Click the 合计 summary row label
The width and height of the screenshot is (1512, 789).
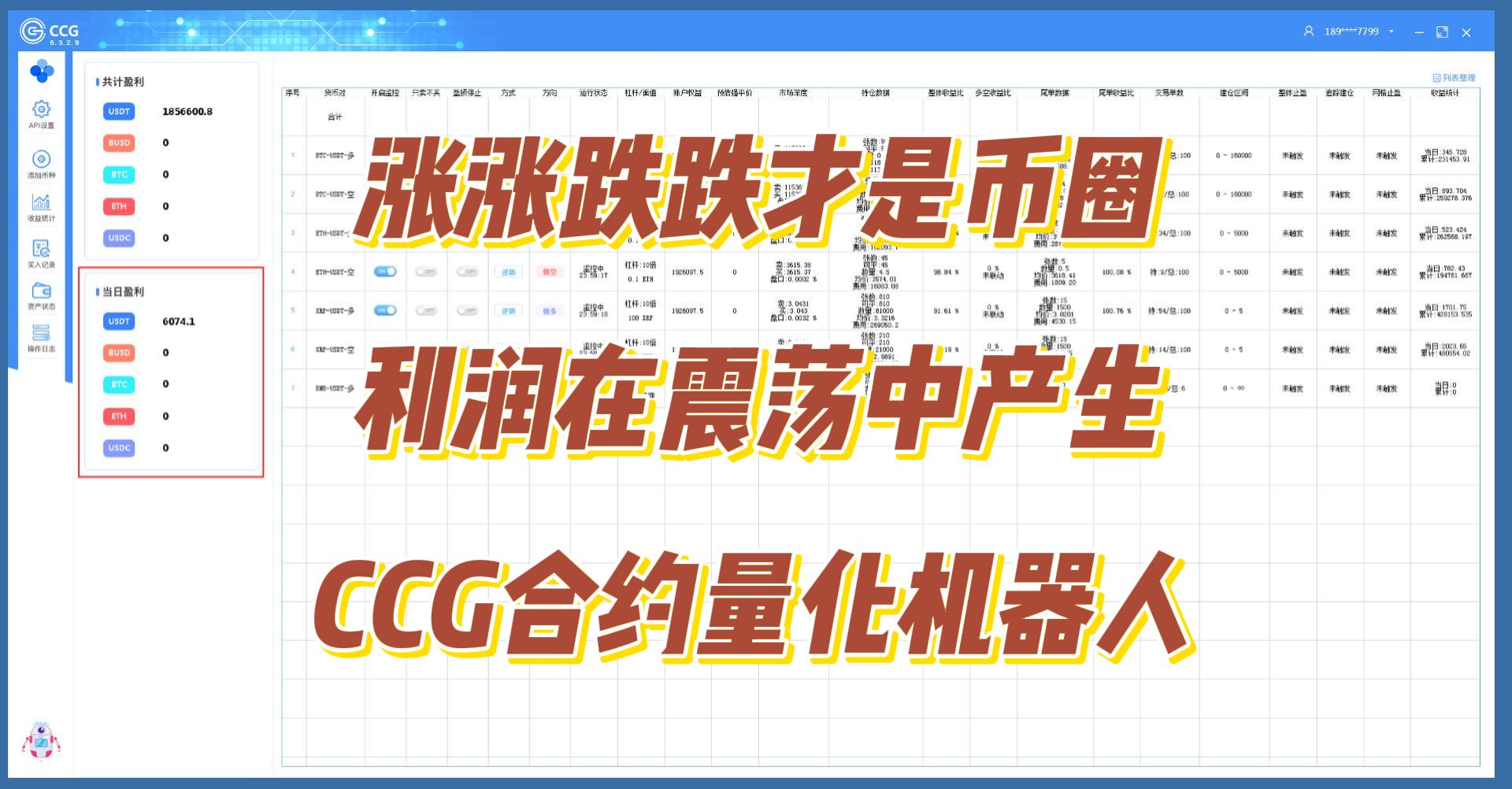[335, 117]
